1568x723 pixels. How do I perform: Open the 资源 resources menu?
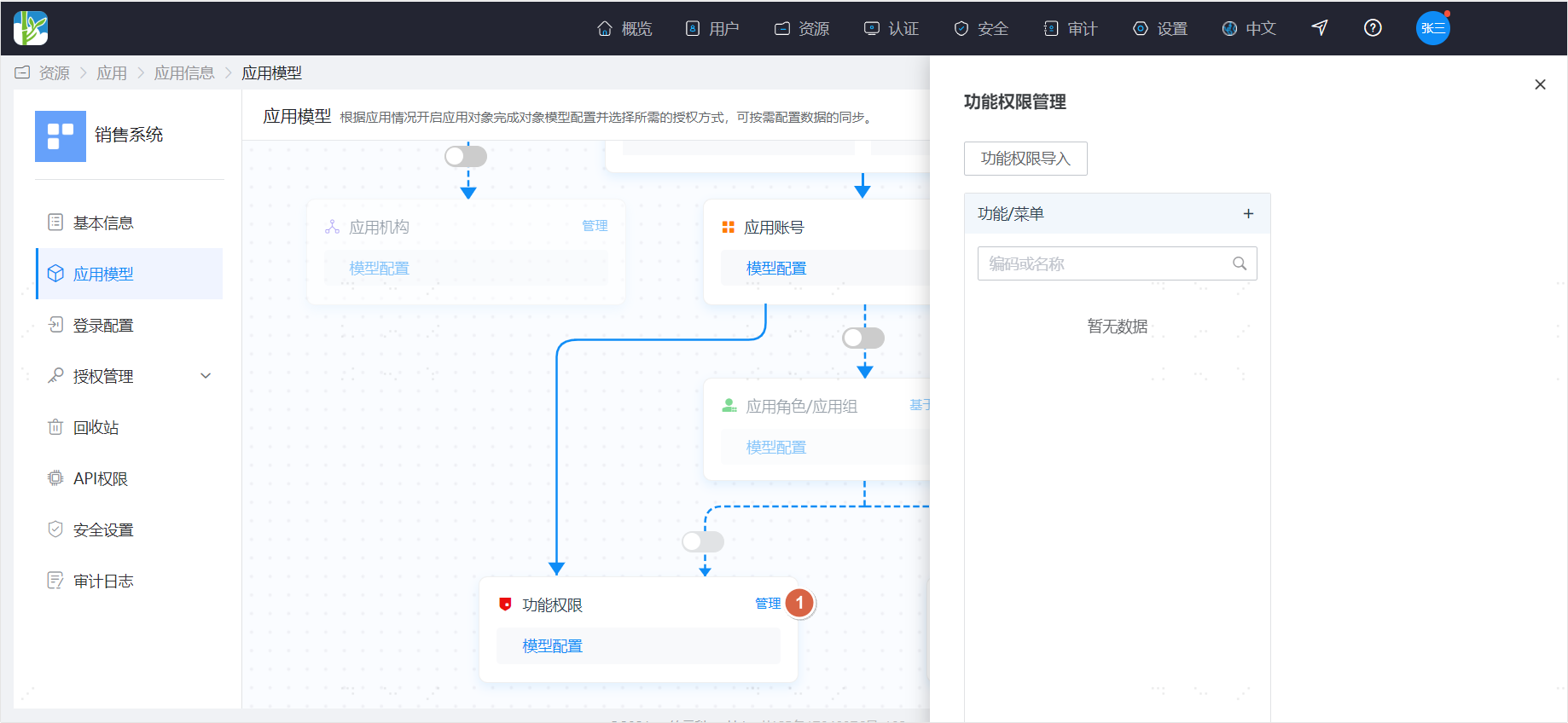point(802,28)
